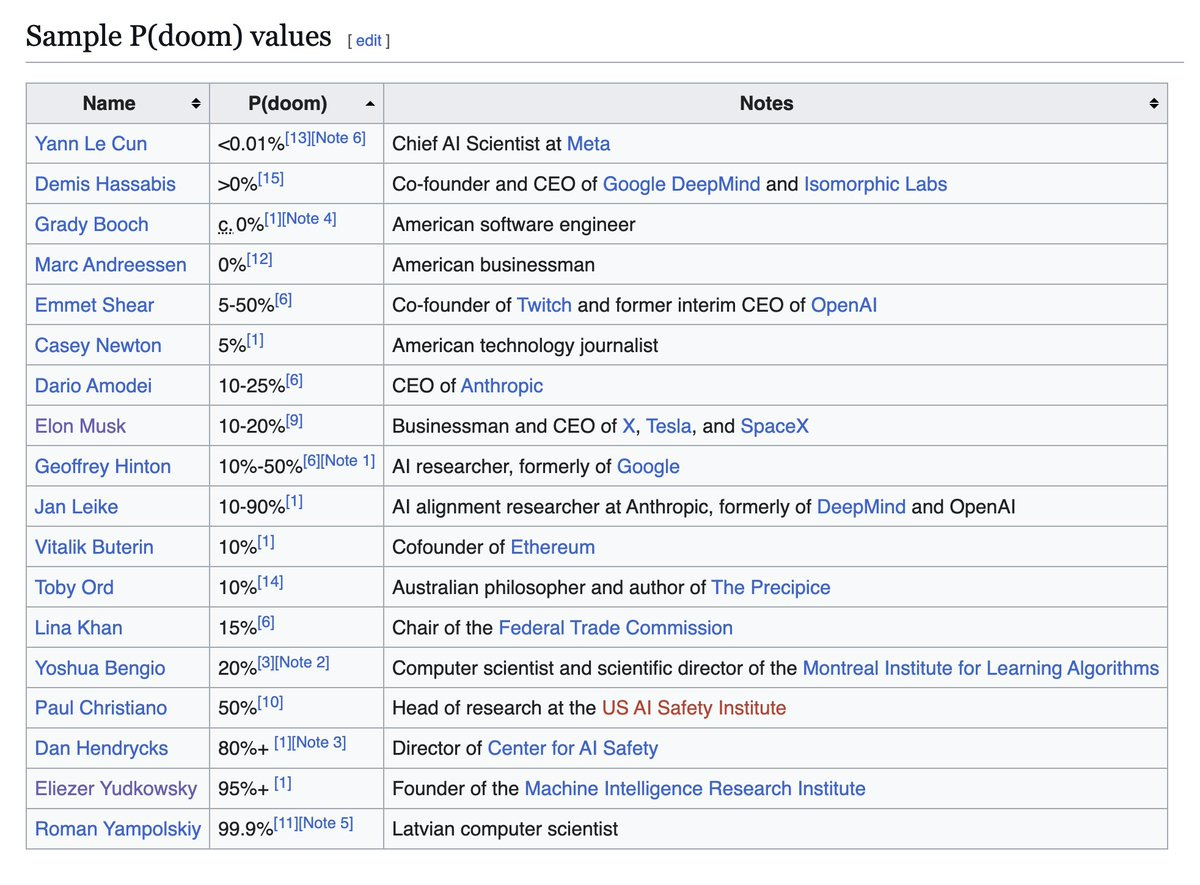Click 'American businessman' note text

[493, 265]
